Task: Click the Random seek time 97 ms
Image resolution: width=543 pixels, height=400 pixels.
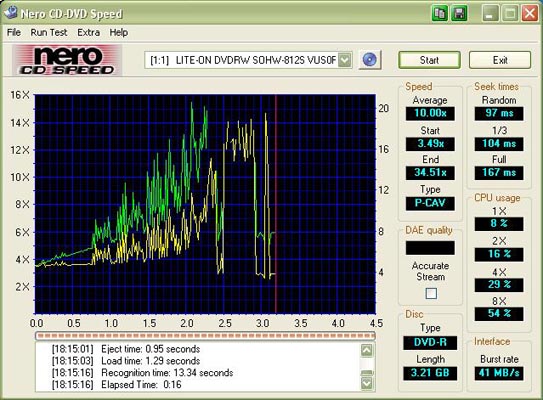Action: coord(499,113)
